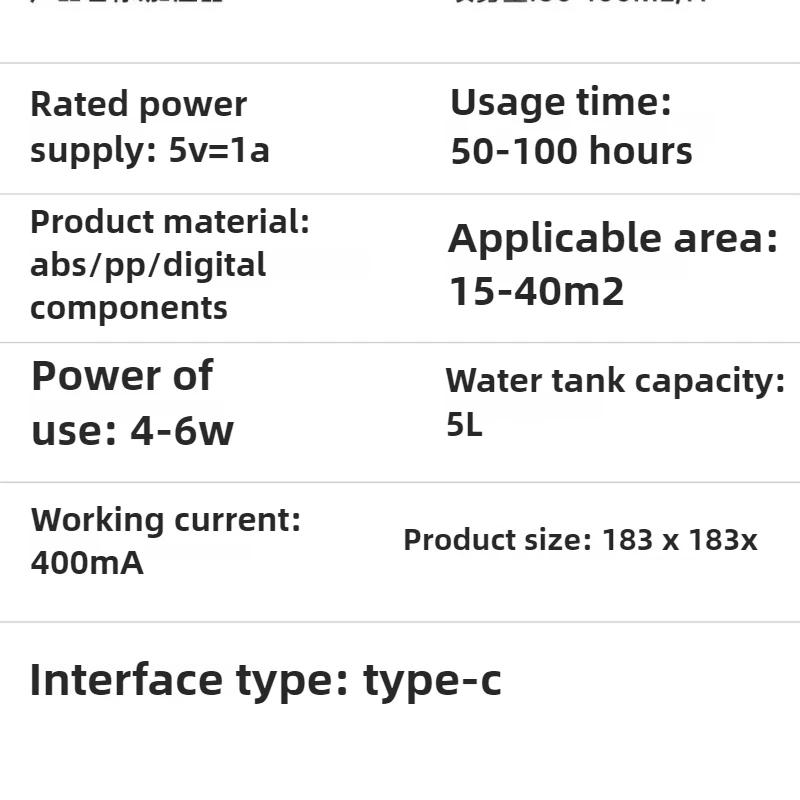Click the Product size label

497,540
